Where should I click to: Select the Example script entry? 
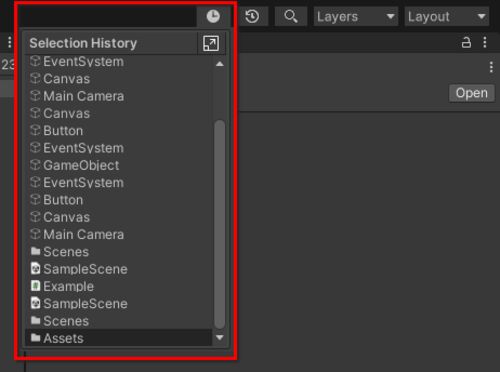(x=118, y=286)
